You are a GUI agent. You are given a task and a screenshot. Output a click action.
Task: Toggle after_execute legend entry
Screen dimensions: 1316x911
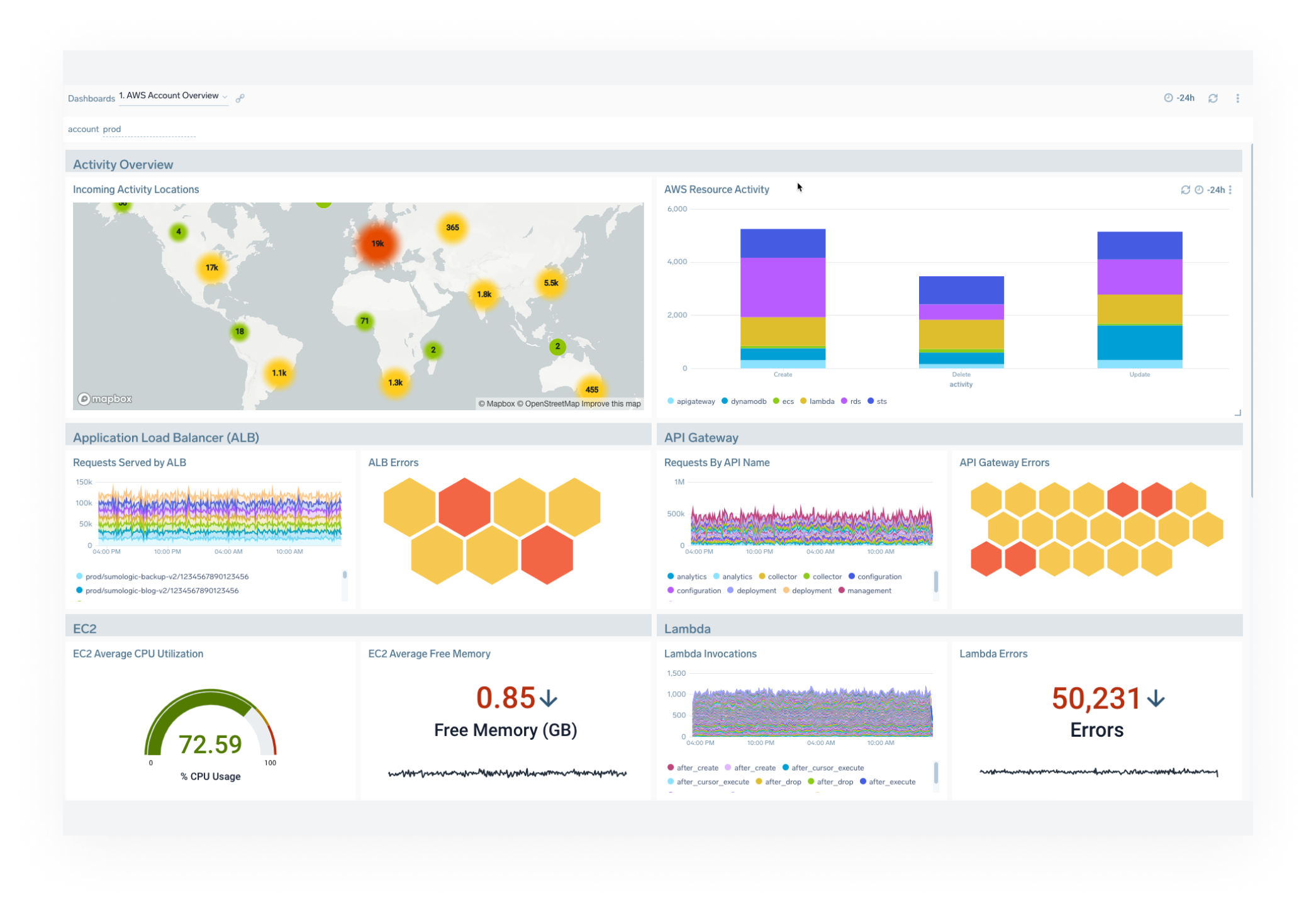(x=888, y=782)
